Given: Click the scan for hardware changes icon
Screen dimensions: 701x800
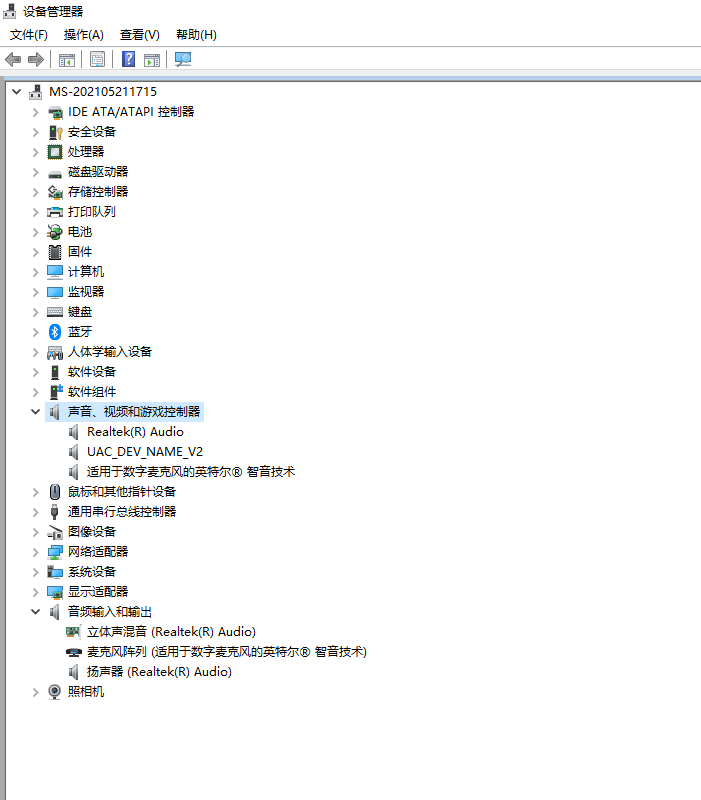Looking at the screenshot, I should coord(183,59).
